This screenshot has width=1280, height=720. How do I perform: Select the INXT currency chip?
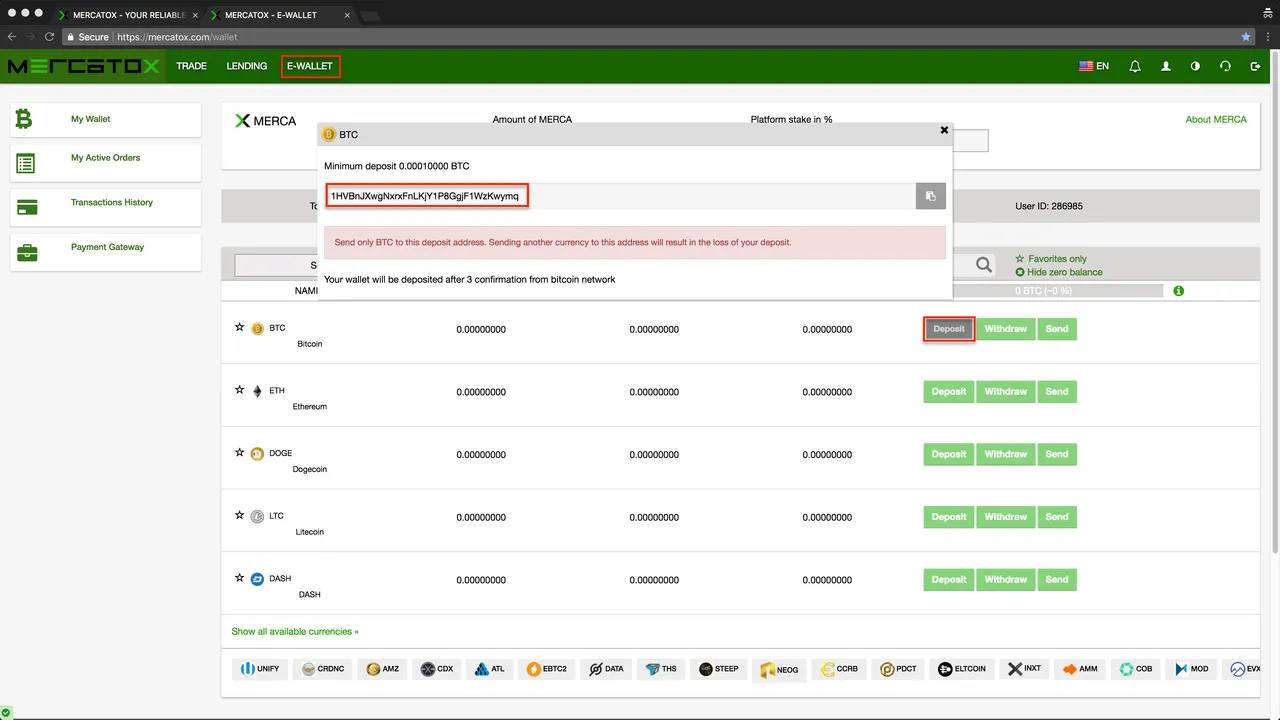1024,669
